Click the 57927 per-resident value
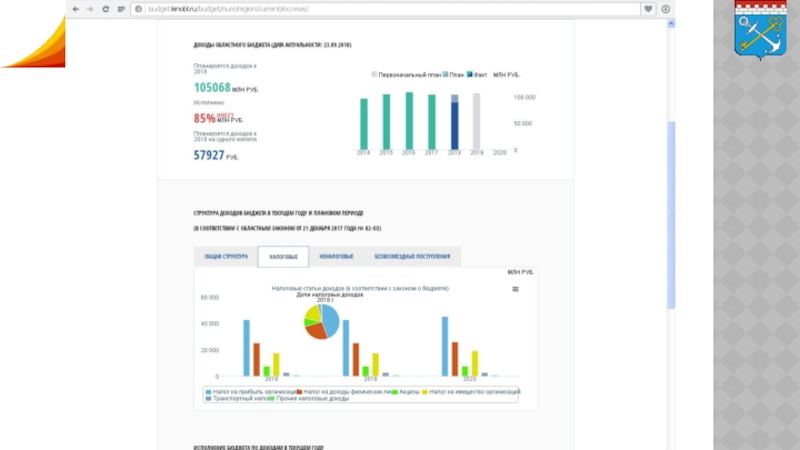The image size is (800, 450). pos(209,155)
